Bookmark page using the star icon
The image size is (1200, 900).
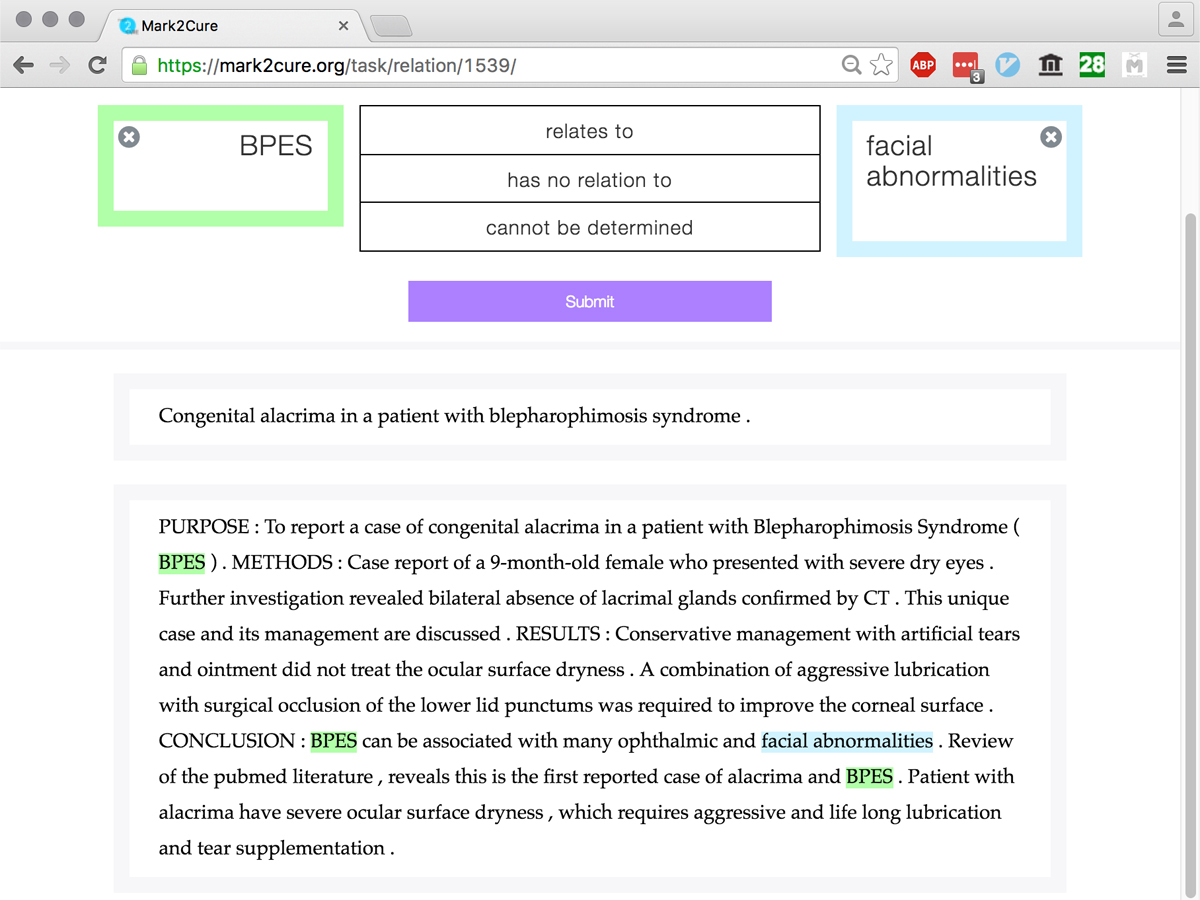click(x=881, y=66)
